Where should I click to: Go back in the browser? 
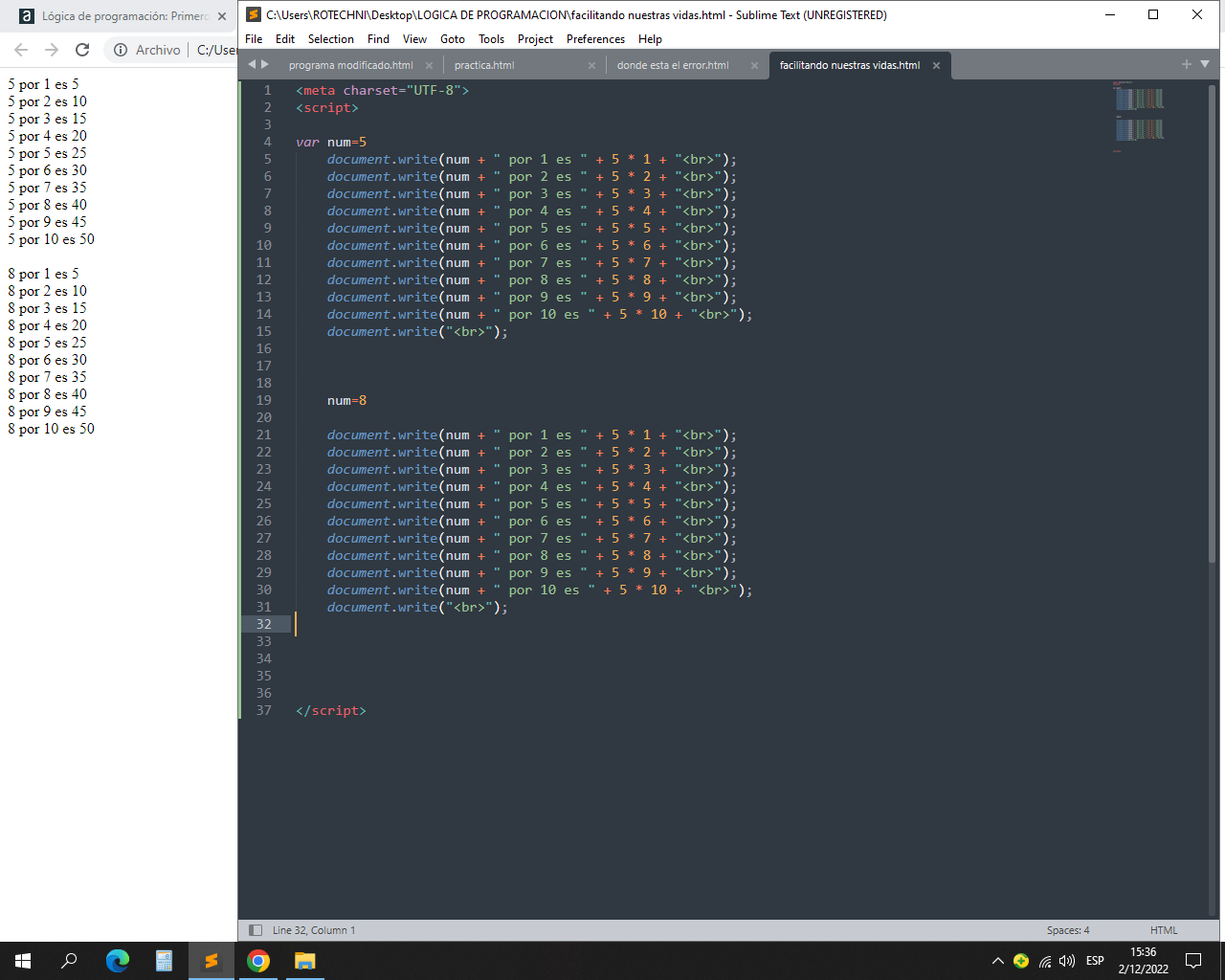tap(21, 50)
